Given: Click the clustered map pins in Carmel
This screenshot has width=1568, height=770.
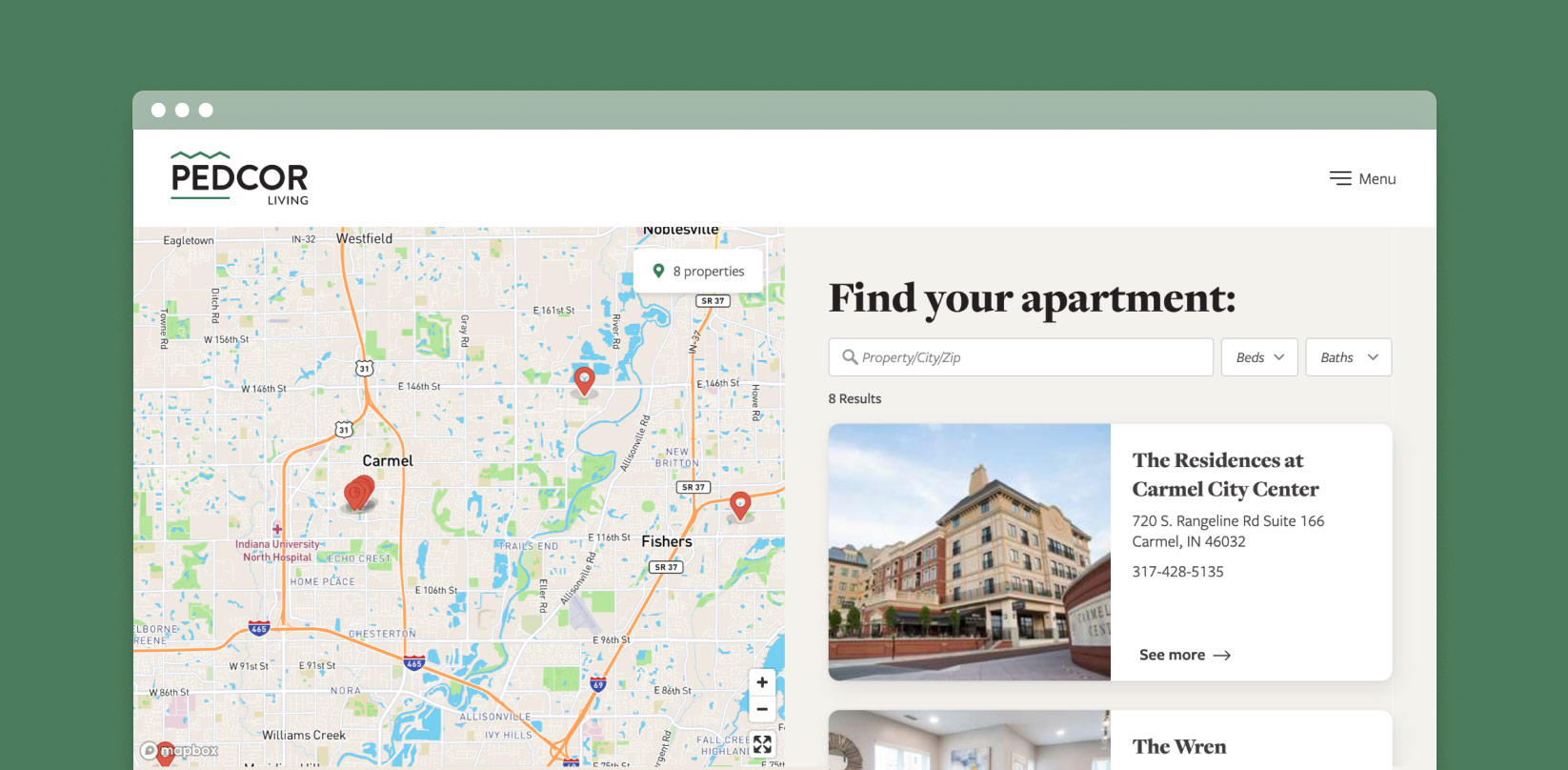Looking at the screenshot, I should click(358, 493).
